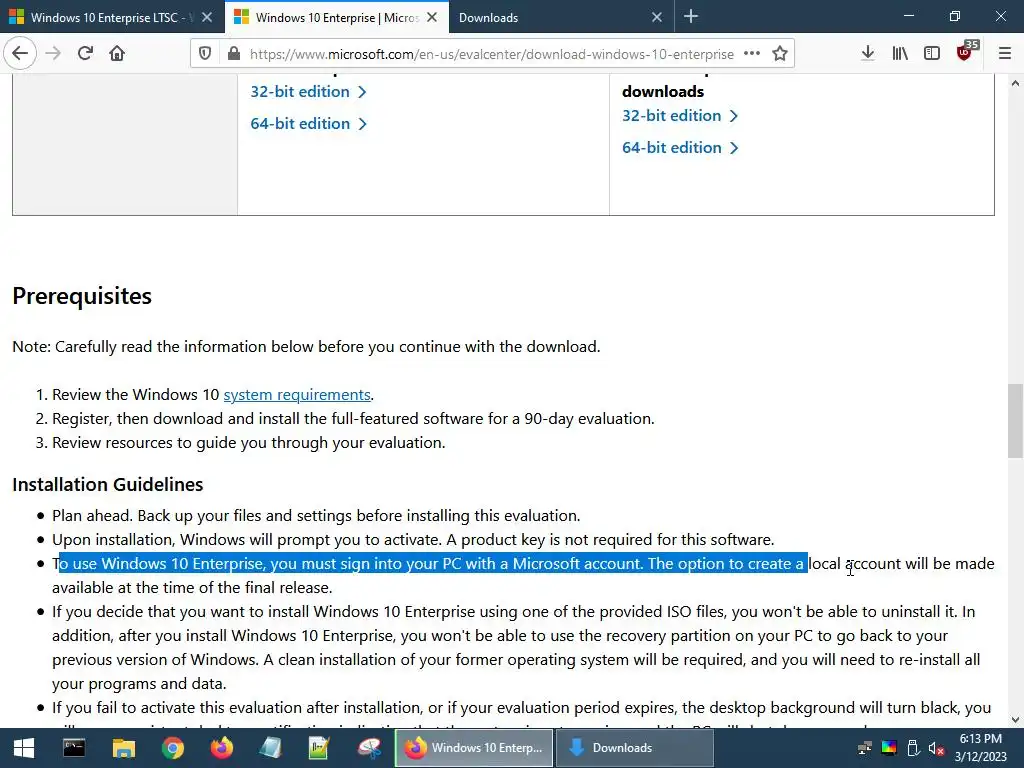Toggle the Firefox sidebar view
Viewport: 1024px width, 768px height.
tap(932, 54)
